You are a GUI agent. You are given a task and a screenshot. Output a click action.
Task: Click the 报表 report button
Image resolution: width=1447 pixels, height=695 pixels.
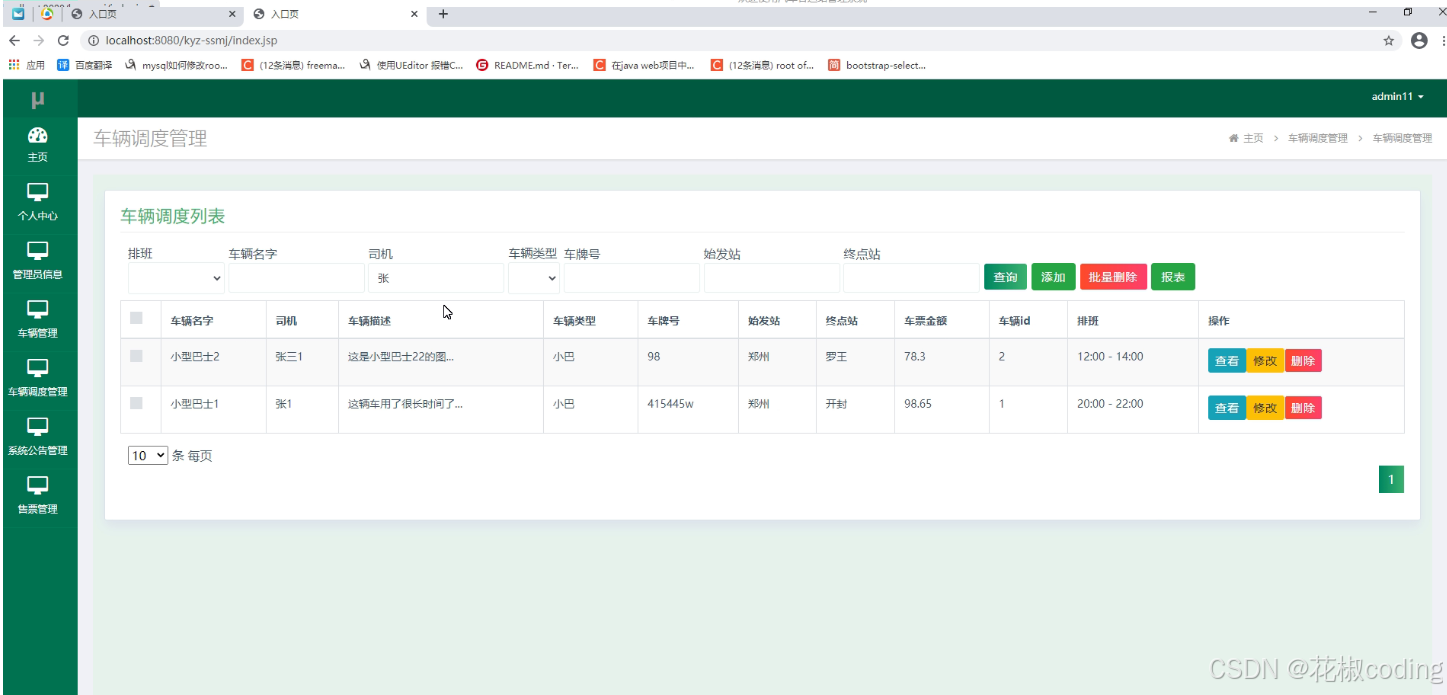(x=1173, y=277)
